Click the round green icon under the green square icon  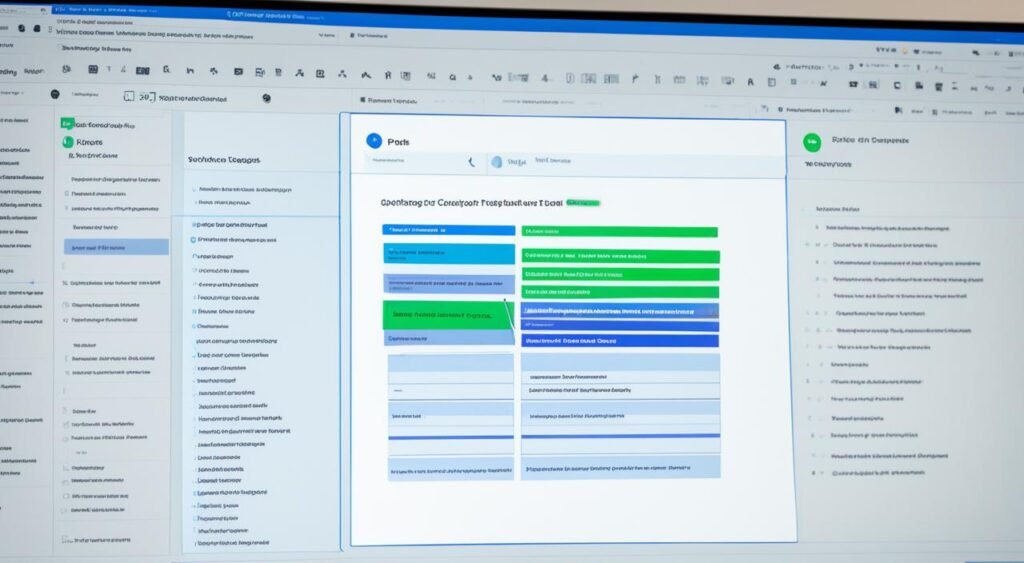[67, 142]
